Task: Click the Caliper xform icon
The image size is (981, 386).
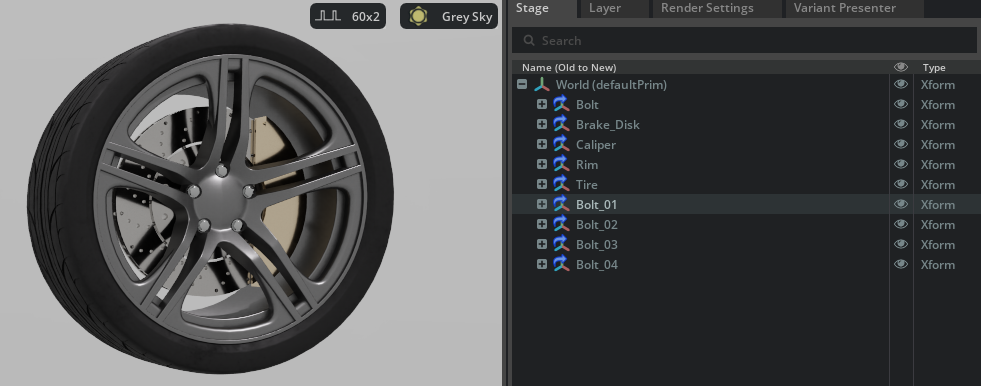Action: [561, 145]
